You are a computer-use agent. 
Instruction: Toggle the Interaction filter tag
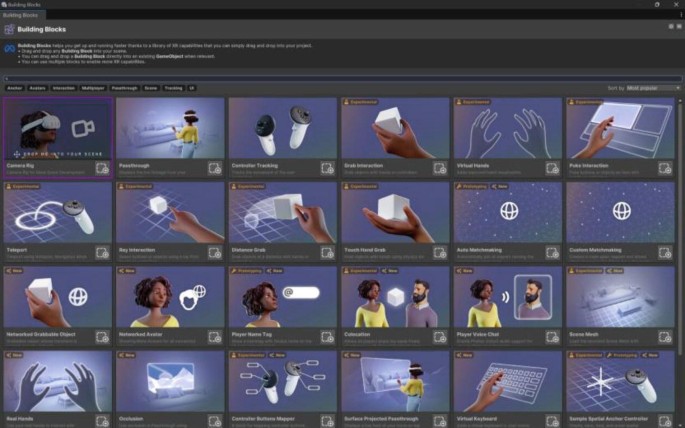click(x=63, y=88)
